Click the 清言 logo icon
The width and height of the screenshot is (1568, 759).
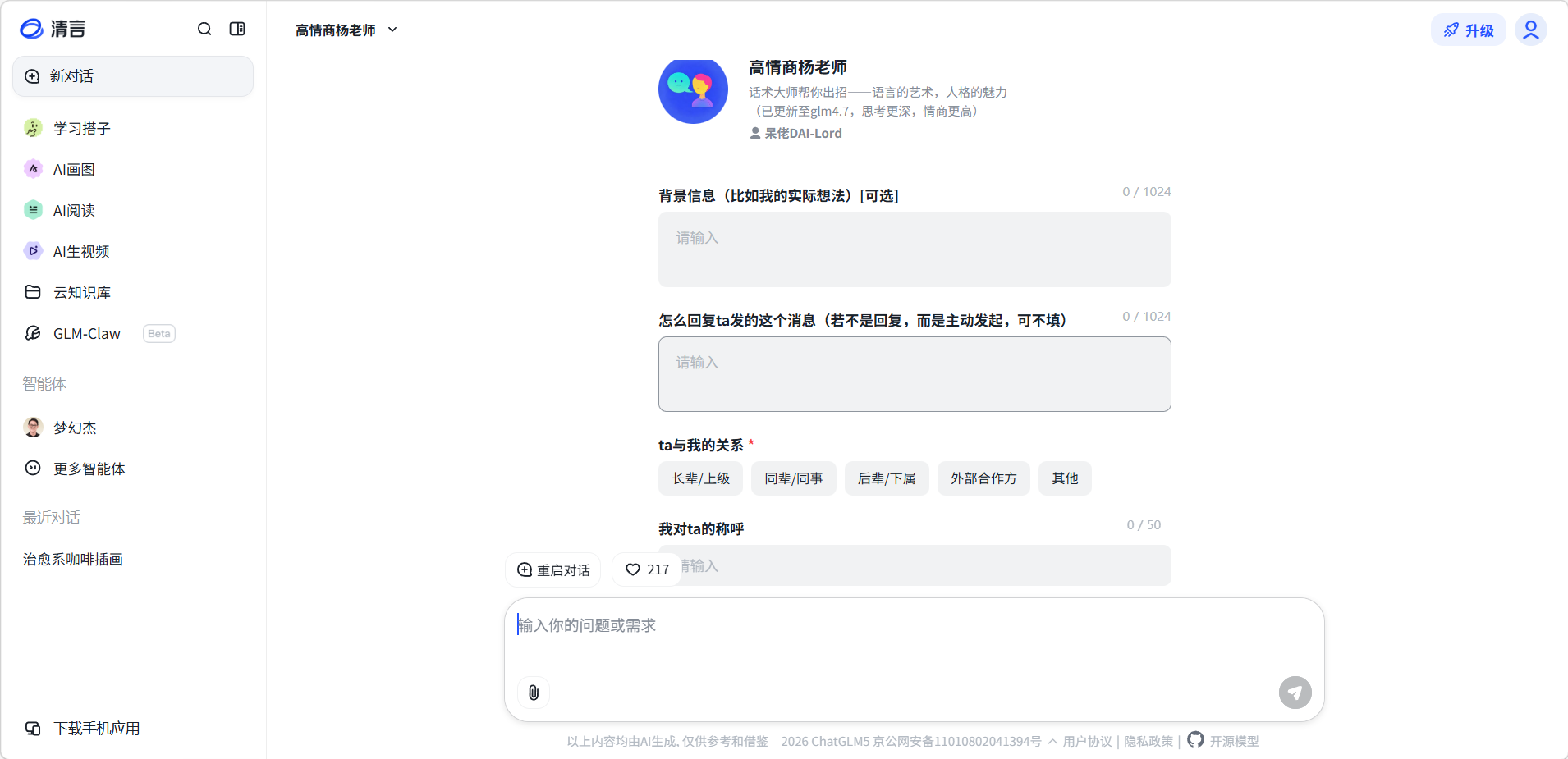[31, 29]
